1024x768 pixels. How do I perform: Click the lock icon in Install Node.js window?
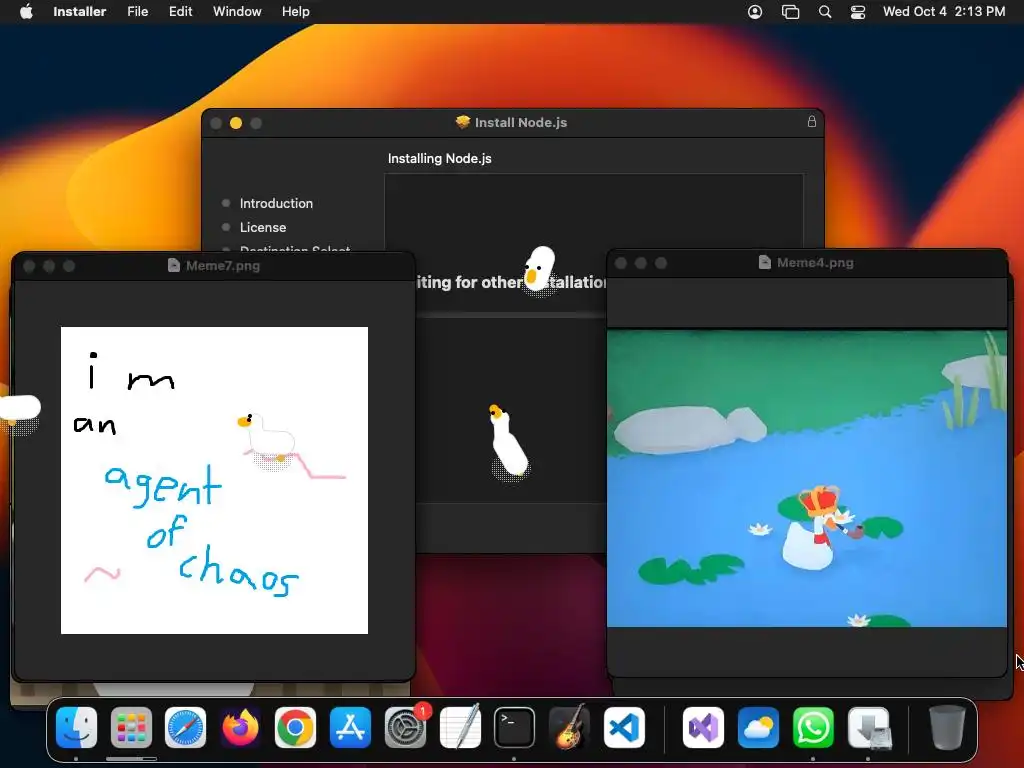pos(812,121)
